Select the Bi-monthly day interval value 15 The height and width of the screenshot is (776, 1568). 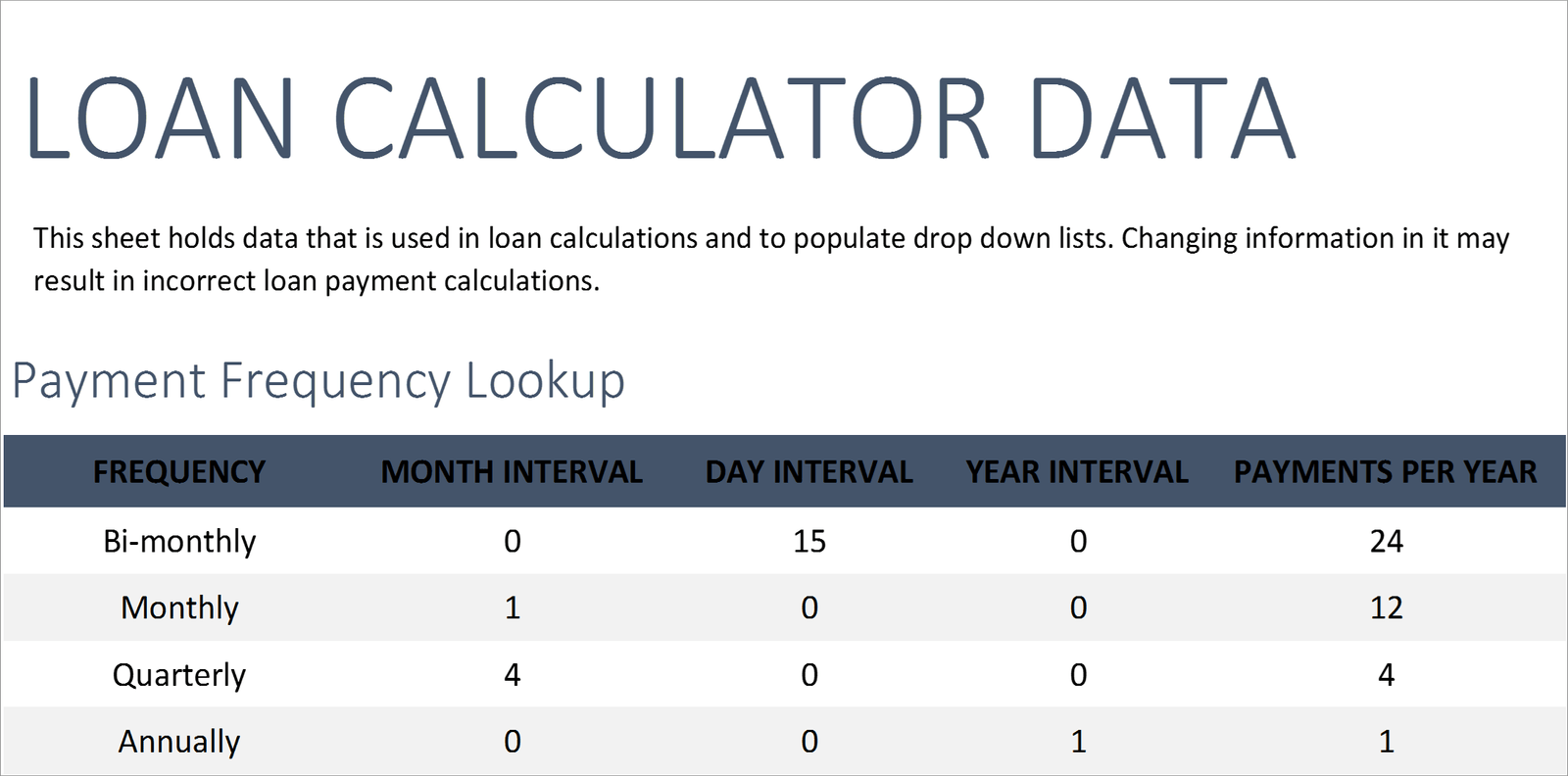(809, 541)
